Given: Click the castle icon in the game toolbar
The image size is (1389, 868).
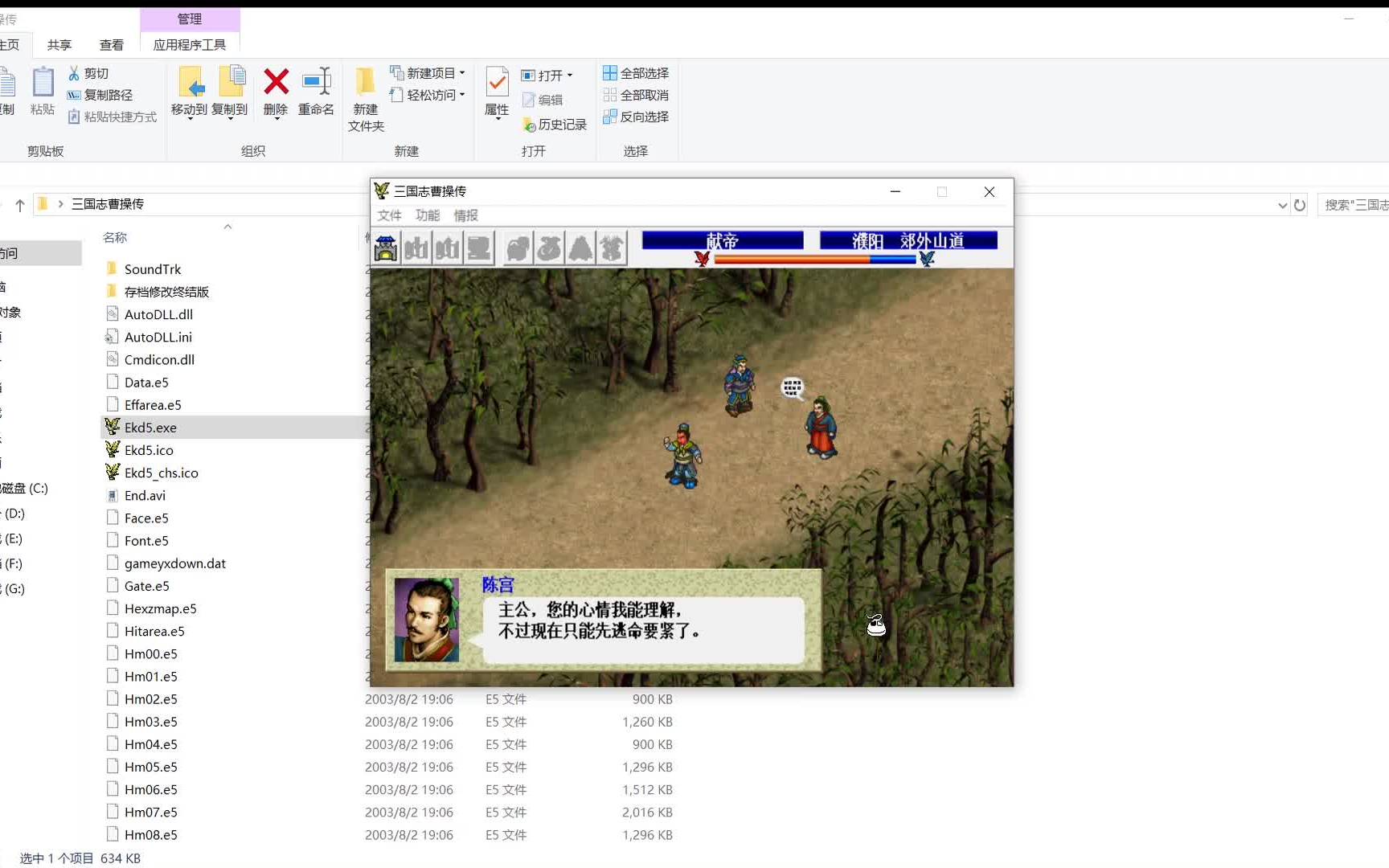Looking at the screenshot, I should [x=386, y=248].
